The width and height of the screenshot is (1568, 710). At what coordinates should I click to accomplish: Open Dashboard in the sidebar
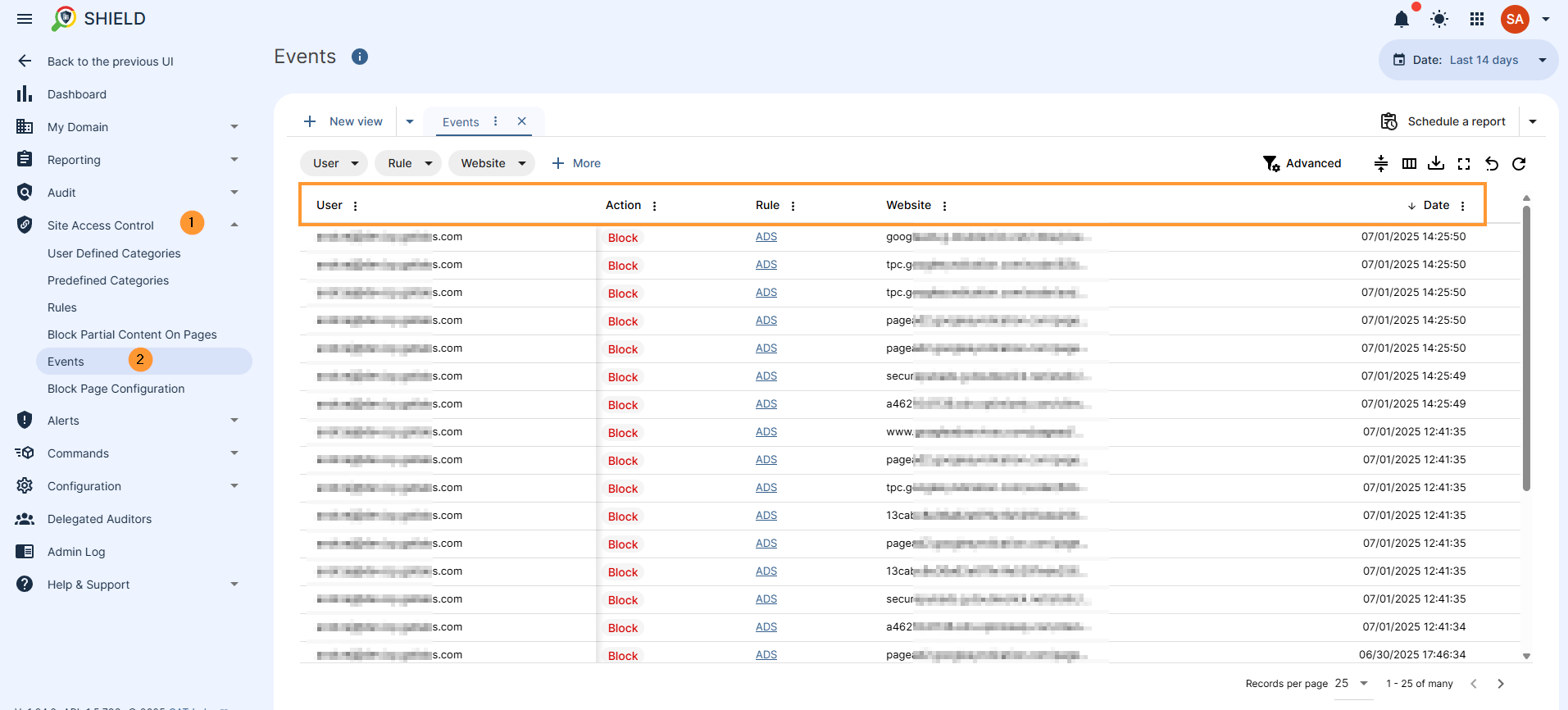pos(77,94)
